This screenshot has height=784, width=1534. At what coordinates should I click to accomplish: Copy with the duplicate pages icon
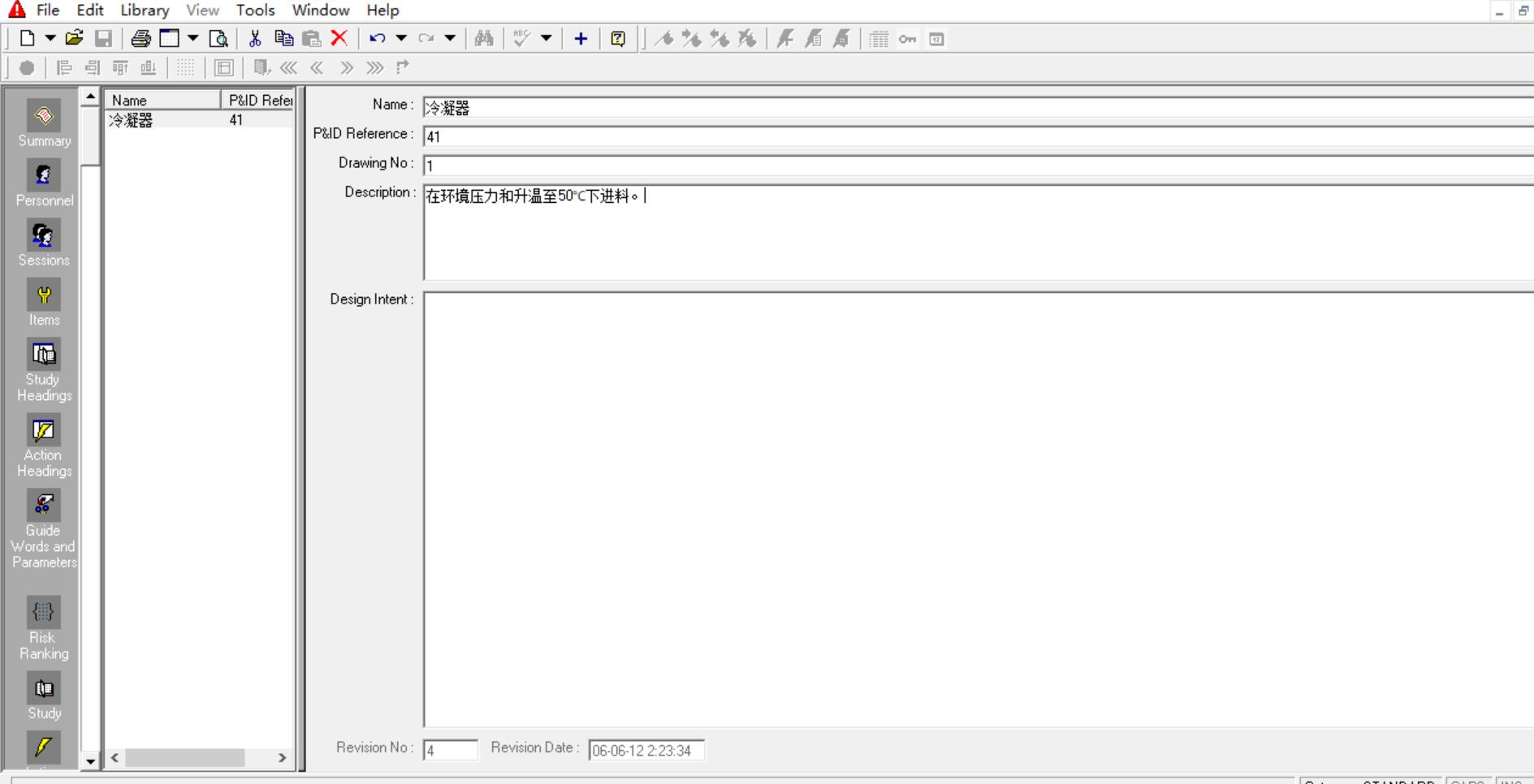coord(283,38)
